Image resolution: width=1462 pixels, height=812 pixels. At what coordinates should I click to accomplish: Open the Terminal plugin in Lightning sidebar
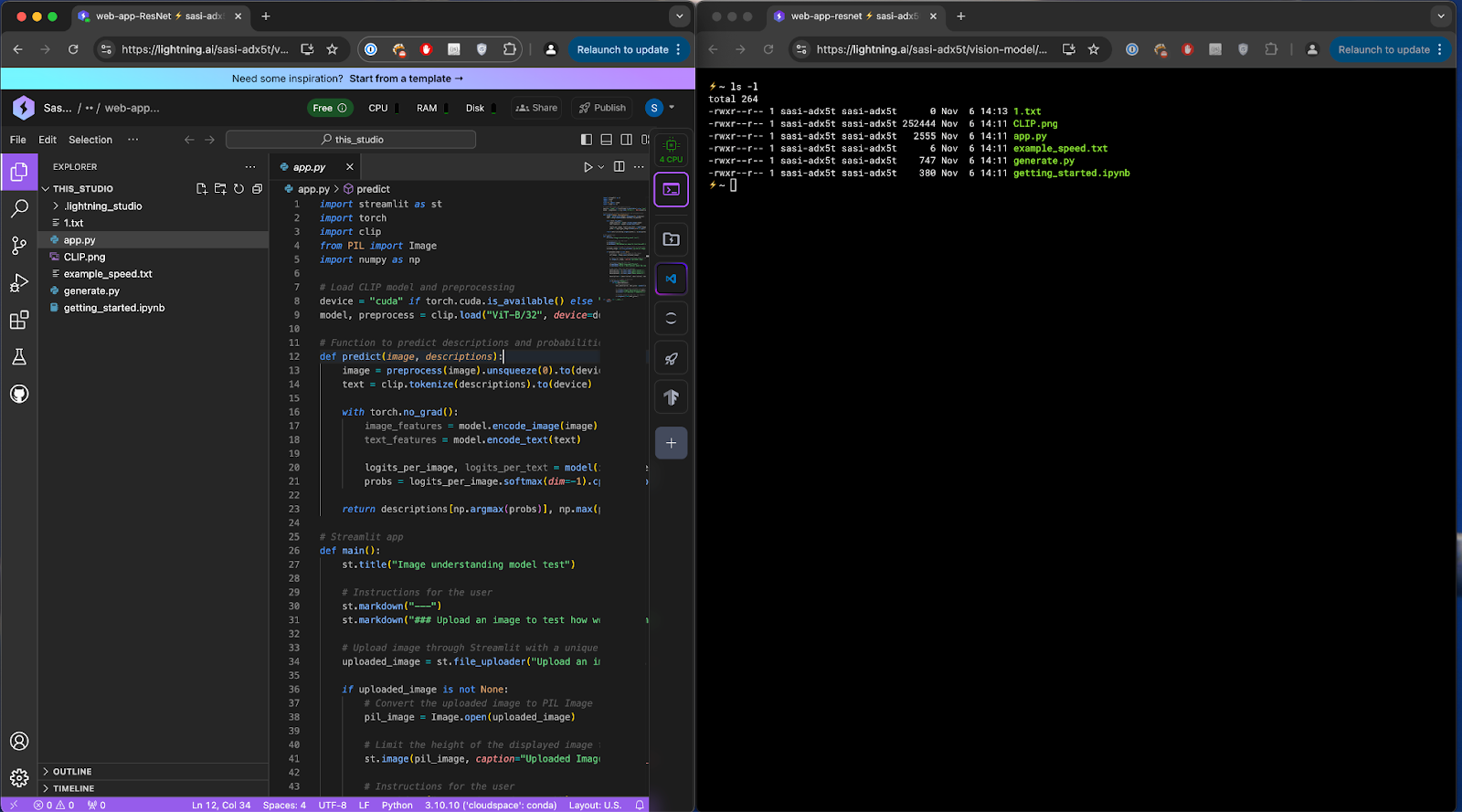click(x=671, y=190)
